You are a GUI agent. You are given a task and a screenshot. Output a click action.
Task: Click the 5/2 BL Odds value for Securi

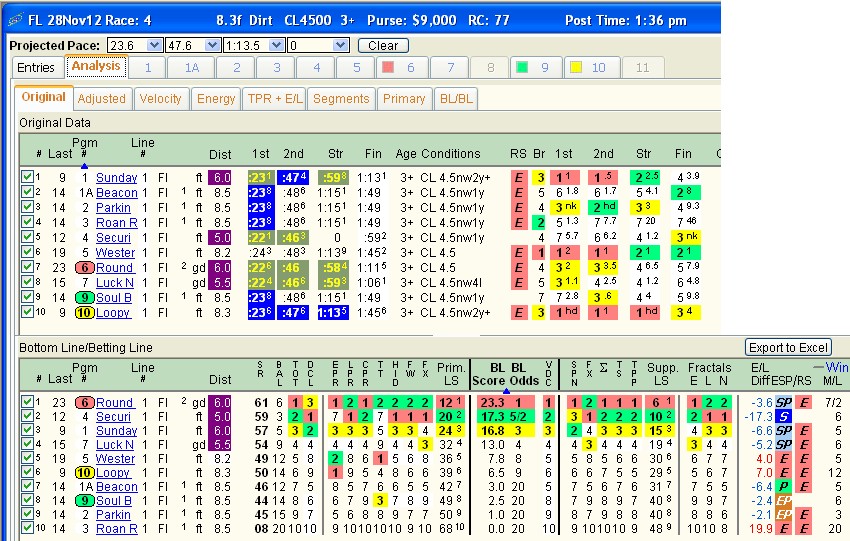[x=518, y=416]
